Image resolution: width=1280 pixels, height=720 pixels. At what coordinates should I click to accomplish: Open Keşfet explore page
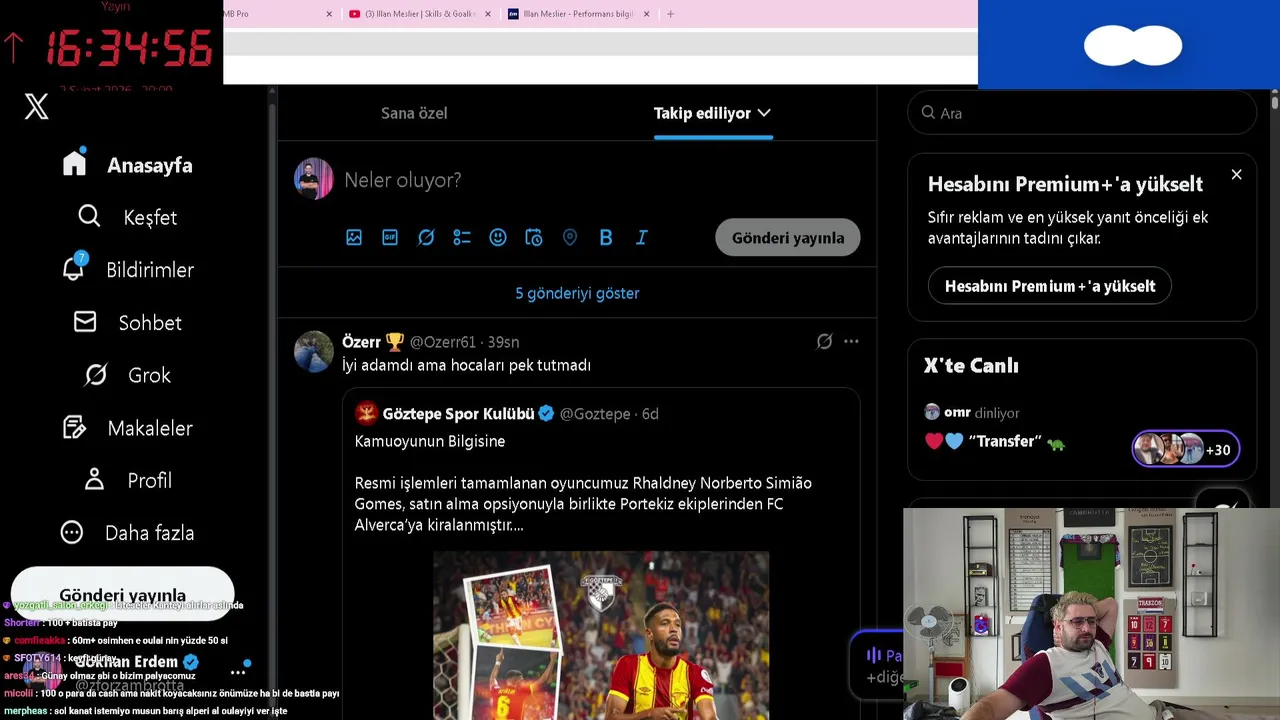click(127, 217)
